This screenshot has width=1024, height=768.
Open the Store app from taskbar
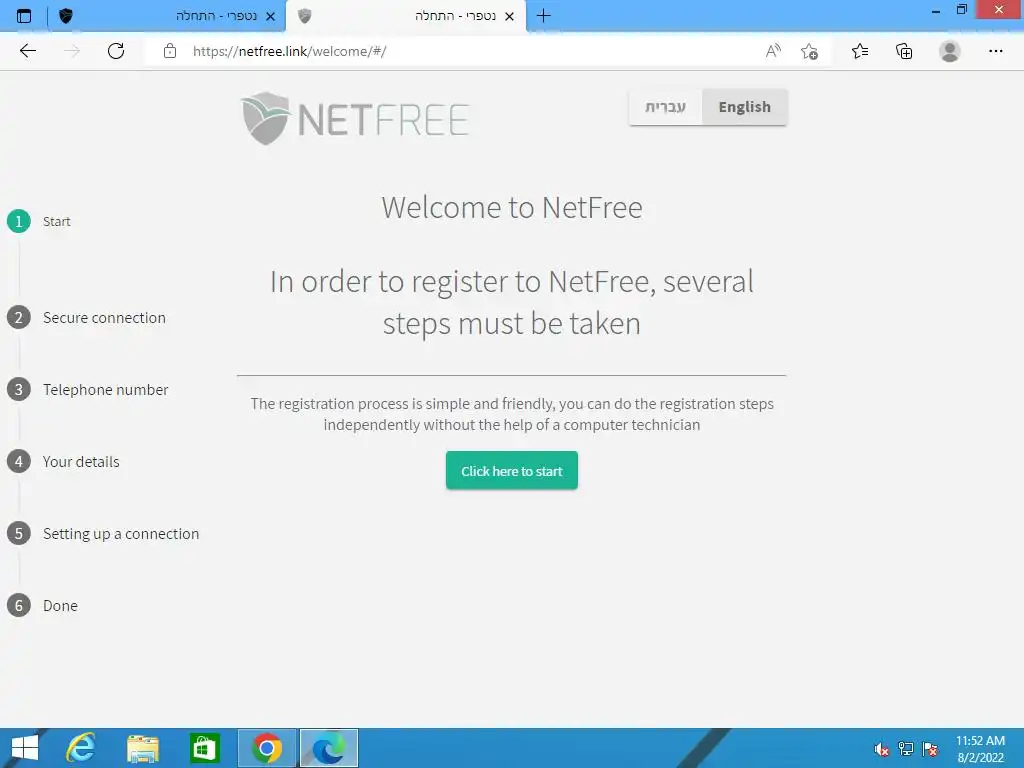pyautogui.click(x=204, y=748)
